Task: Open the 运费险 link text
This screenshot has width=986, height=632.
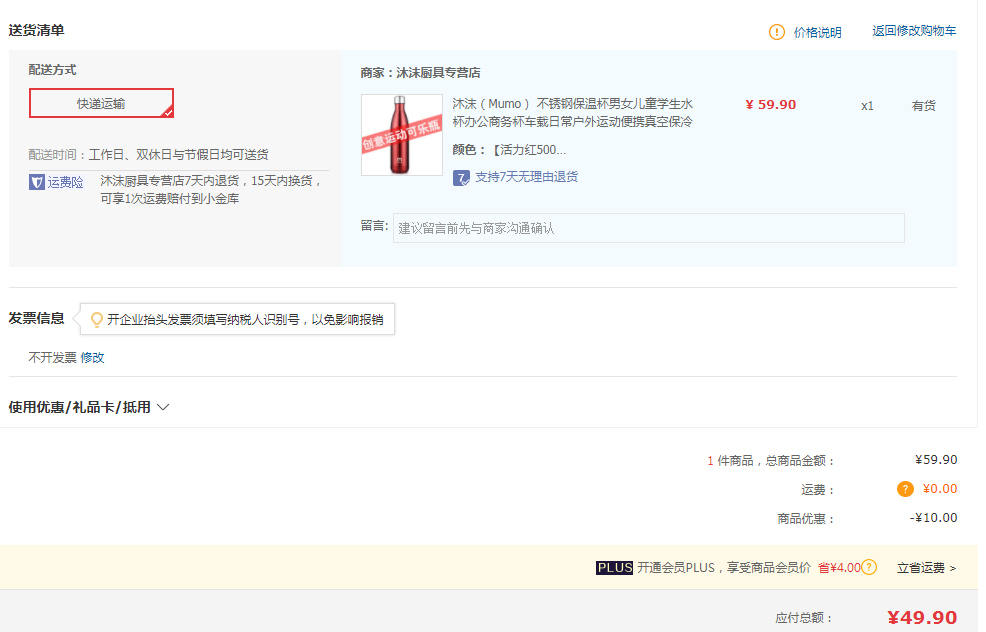Action: click(x=65, y=182)
